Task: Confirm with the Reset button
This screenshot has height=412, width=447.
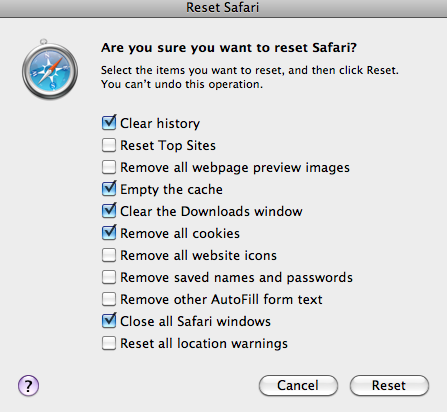Action: click(389, 386)
